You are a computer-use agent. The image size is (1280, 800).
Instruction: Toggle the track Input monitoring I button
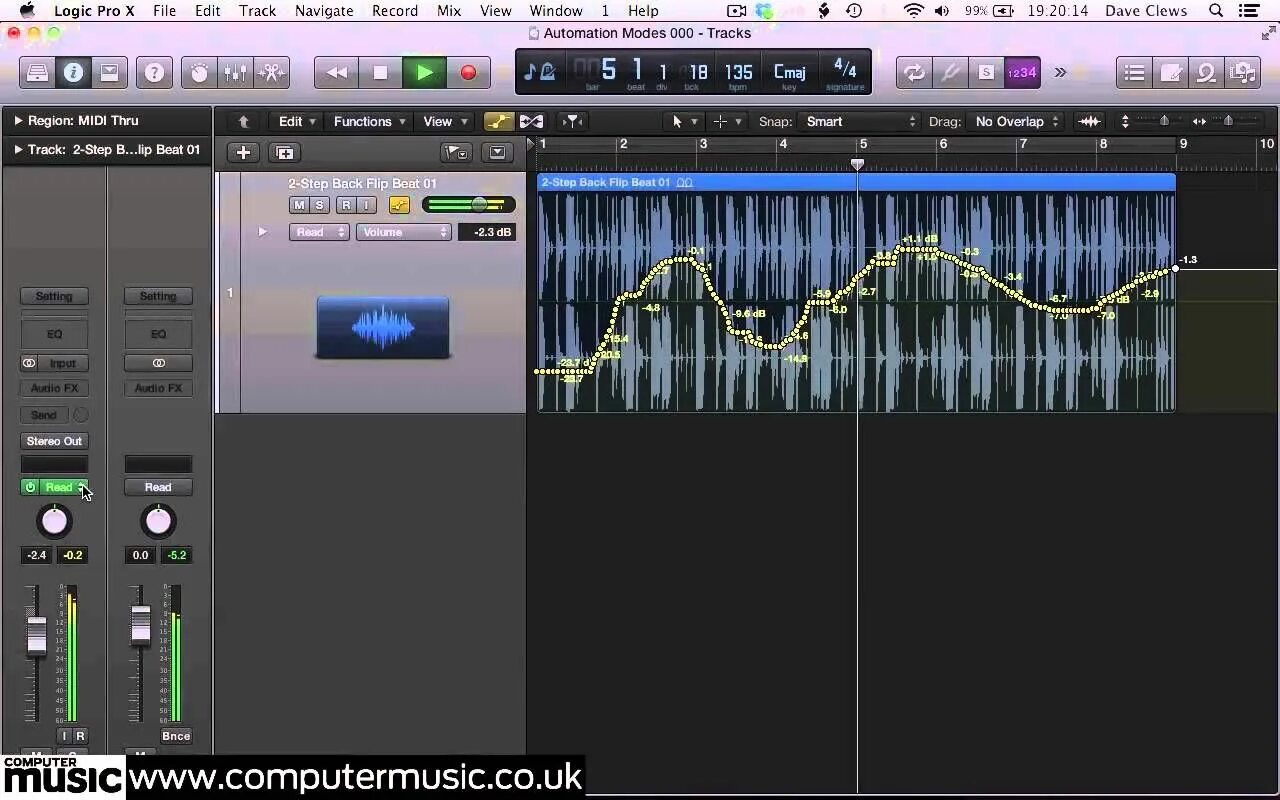366,205
